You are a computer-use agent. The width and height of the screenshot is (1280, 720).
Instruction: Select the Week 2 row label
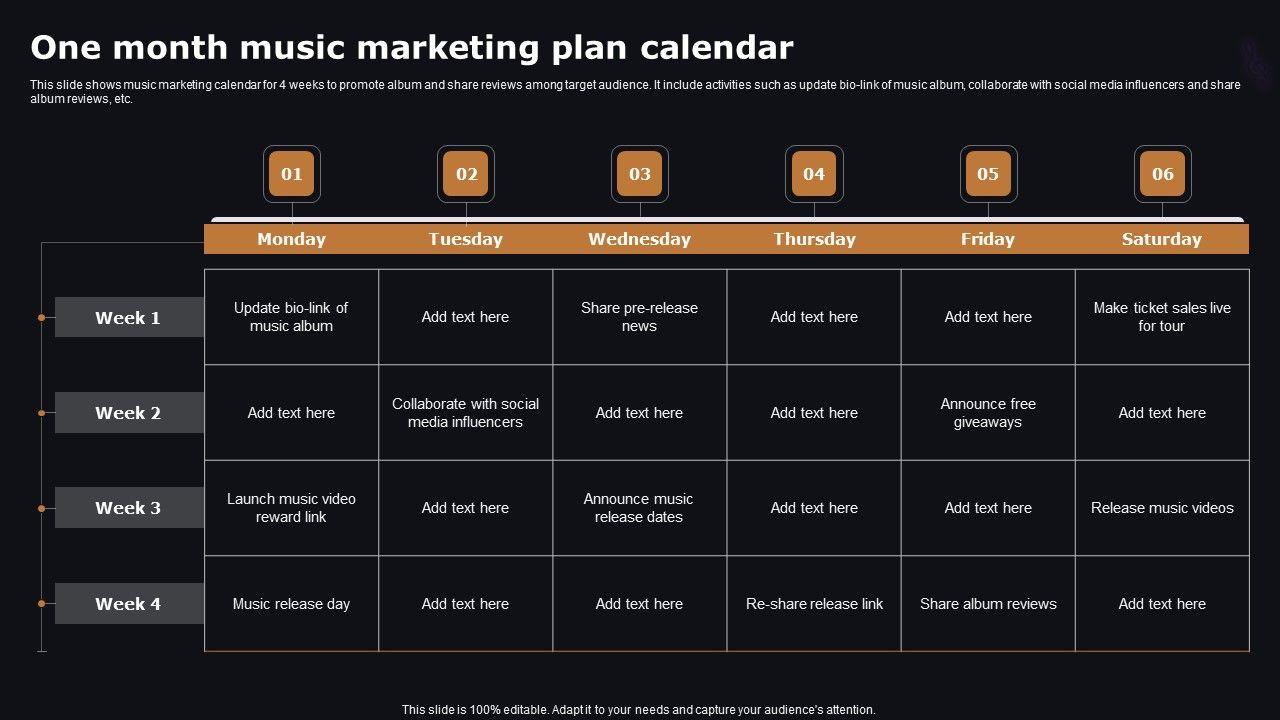[128, 413]
